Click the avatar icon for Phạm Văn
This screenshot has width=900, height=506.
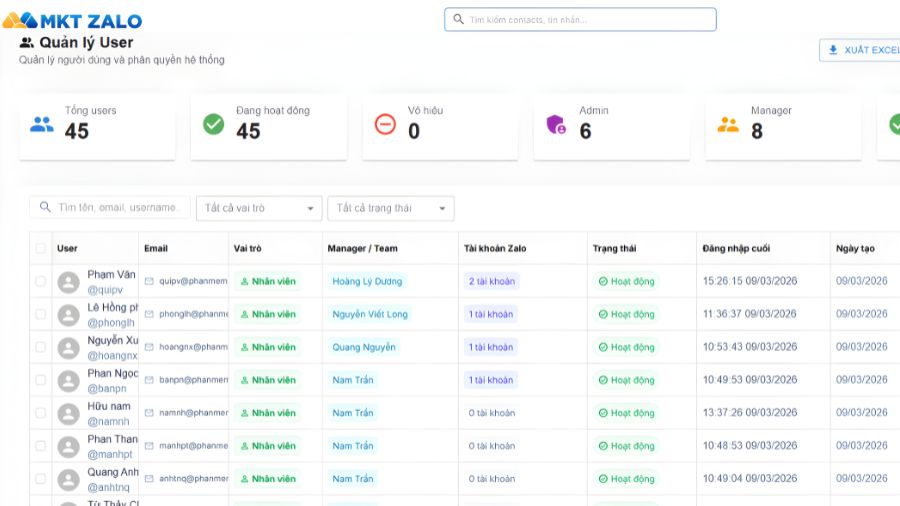[x=68, y=282]
